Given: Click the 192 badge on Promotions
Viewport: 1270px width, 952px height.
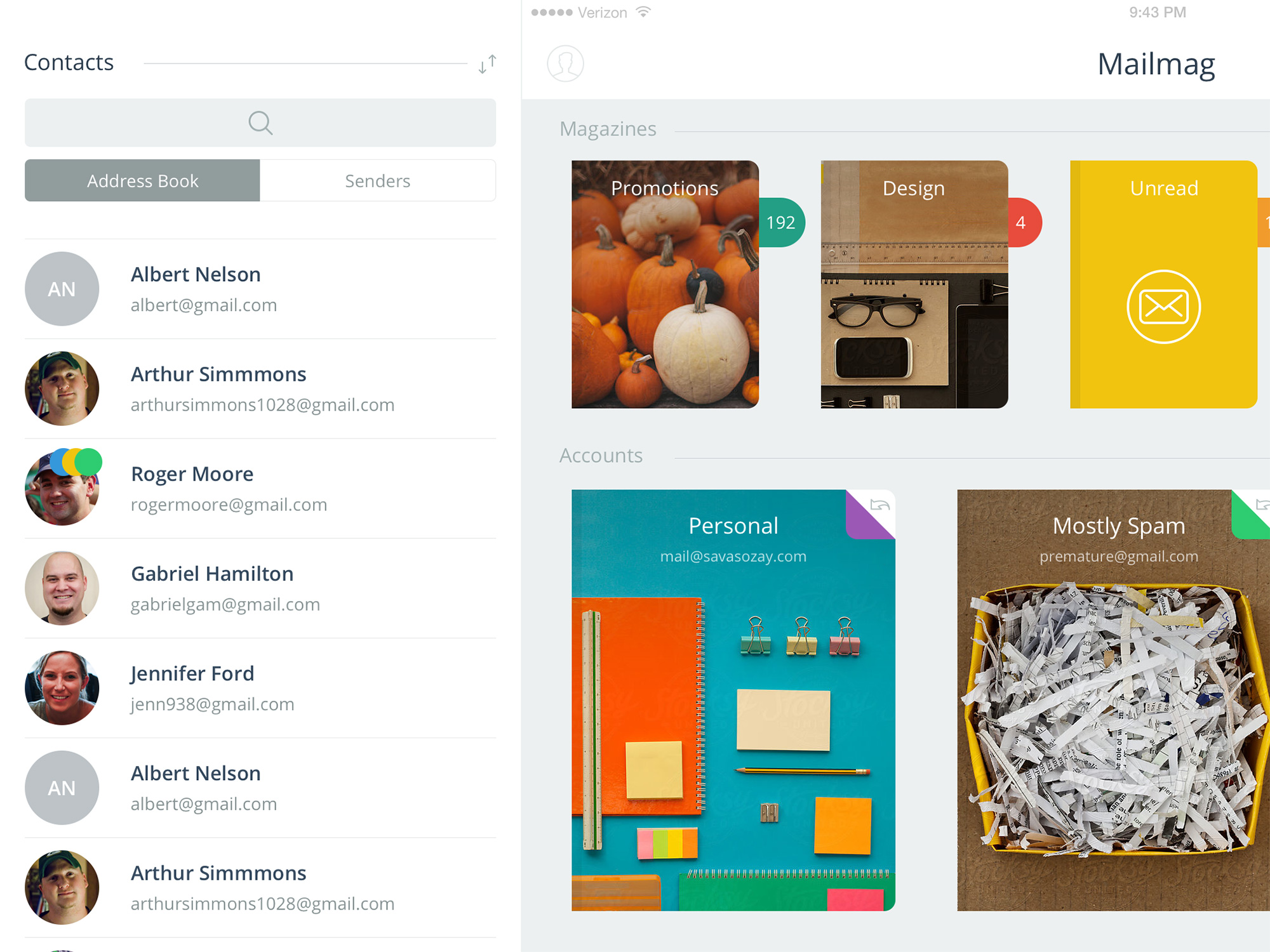Looking at the screenshot, I should [x=781, y=222].
